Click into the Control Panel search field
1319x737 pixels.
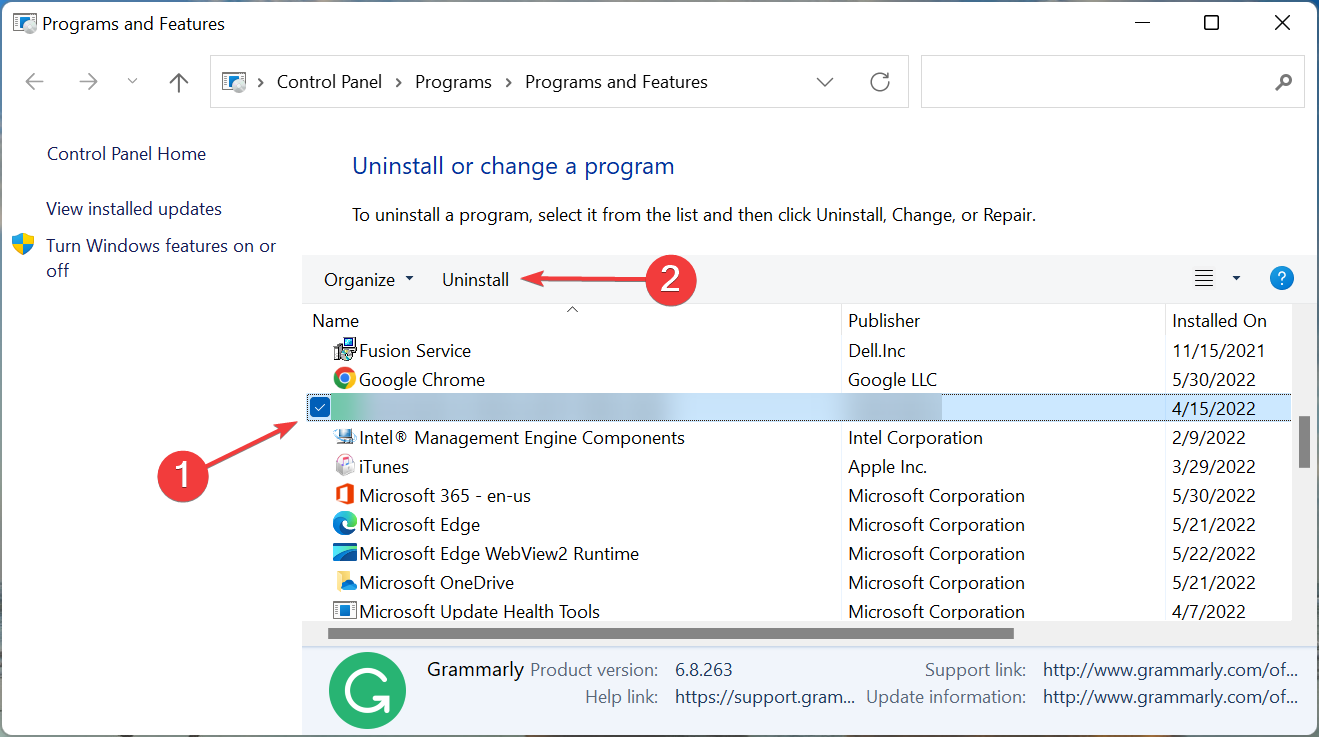1112,82
